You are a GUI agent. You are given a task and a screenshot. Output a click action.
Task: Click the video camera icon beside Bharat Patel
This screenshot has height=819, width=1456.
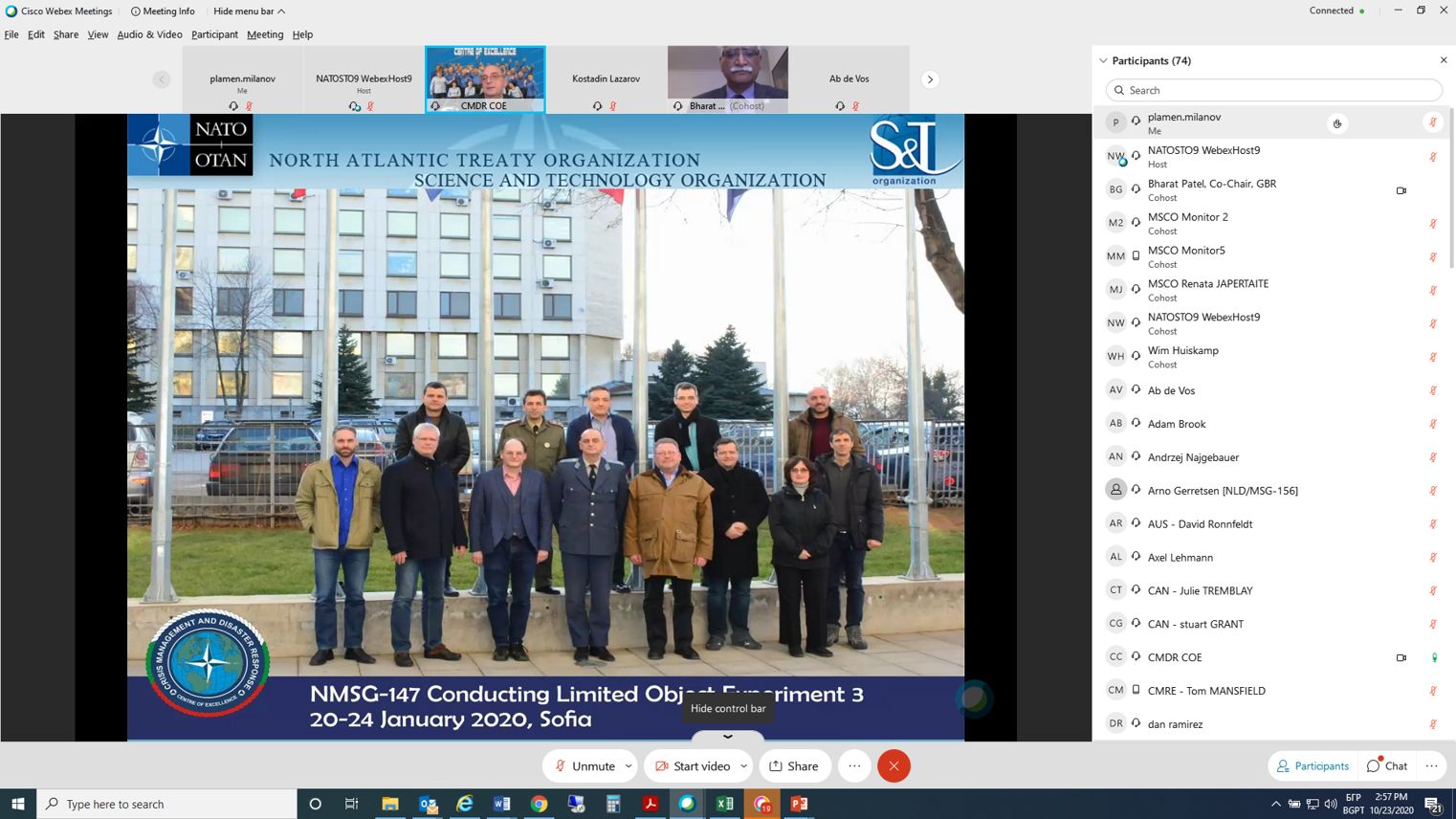coord(1401,190)
